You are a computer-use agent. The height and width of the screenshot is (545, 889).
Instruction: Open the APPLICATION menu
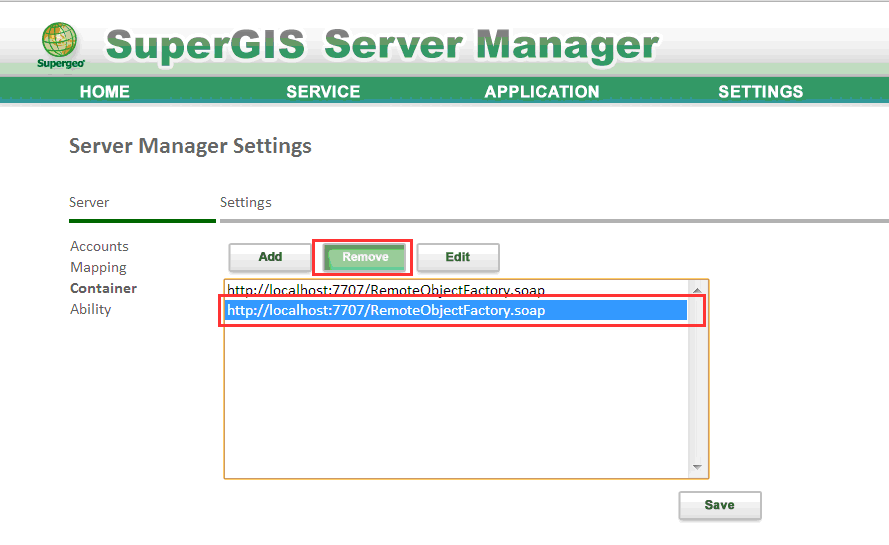[x=542, y=91]
